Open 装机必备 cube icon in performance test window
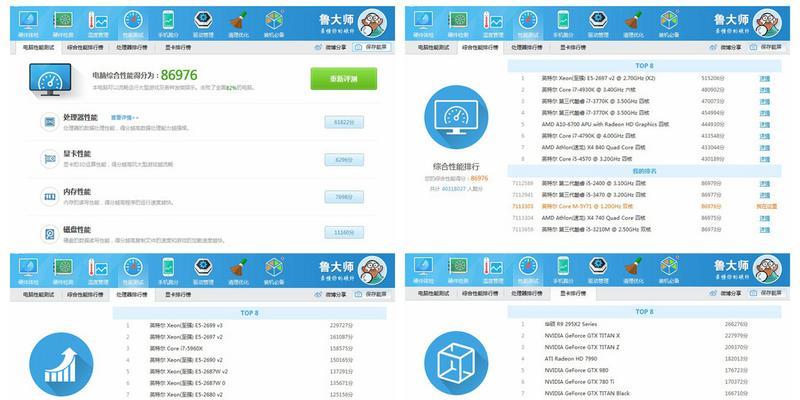The width and height of the screenshot is (800, 400). [273, 24]
